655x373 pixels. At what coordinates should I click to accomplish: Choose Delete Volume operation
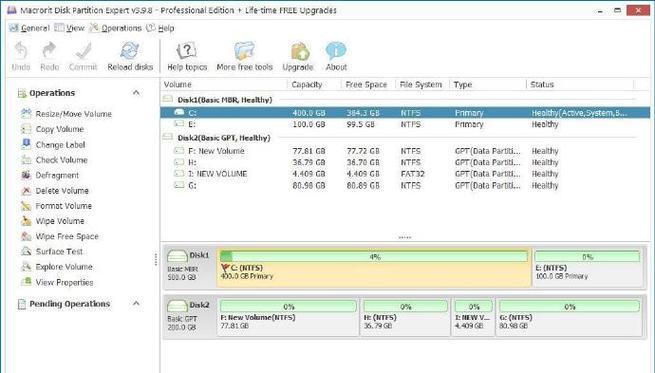click(x=55, y=191)
